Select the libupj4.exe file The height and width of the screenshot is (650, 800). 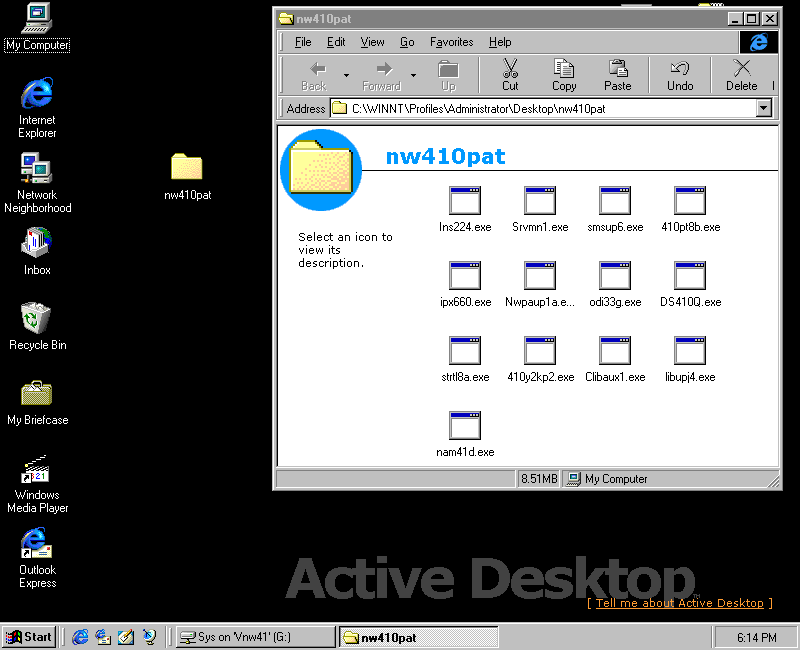click(690, 359)
